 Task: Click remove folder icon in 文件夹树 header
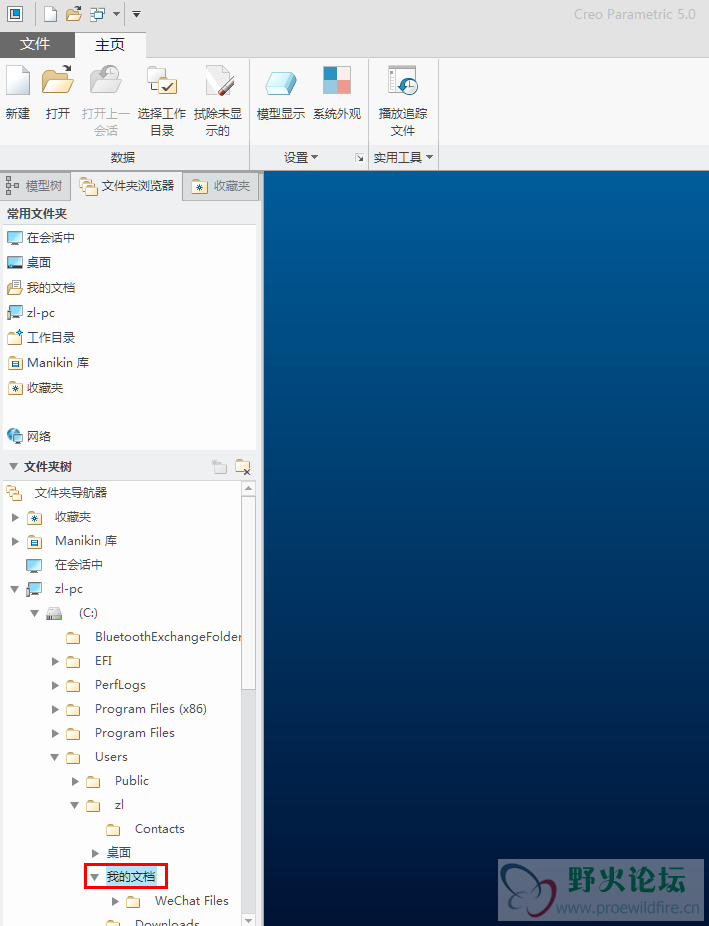(x=243, y=467)
